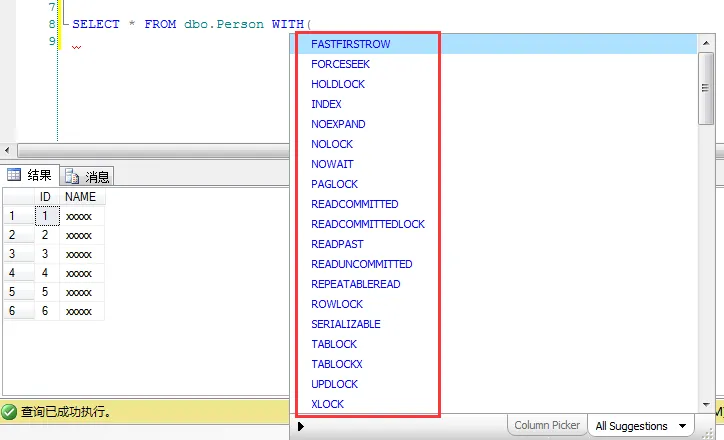Click the ID cell with value 4
Viewport: 724px width, 440px height.
[47, 273]
